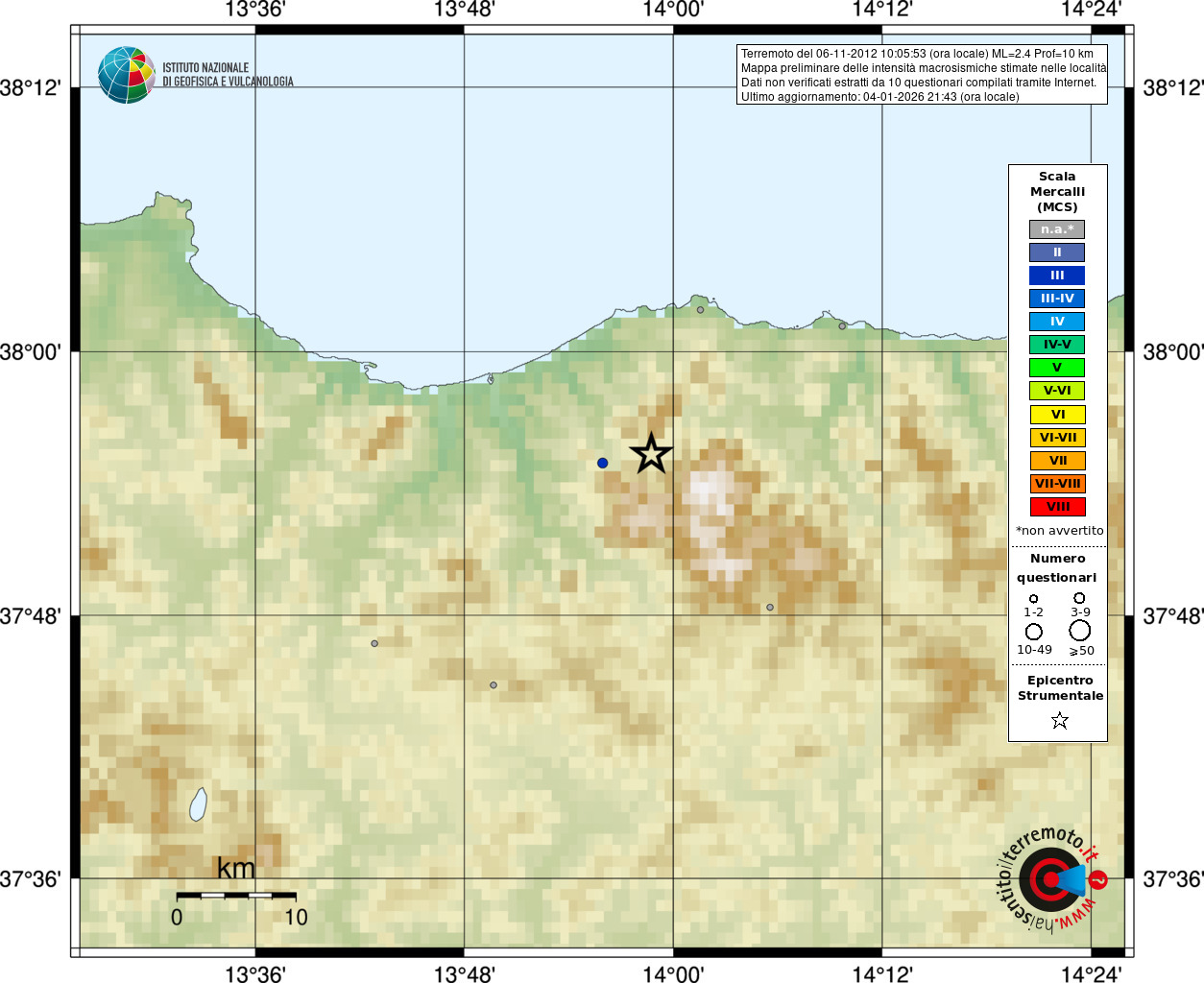
Task: Click the gray dot south of the mountains
Action: coord(770,608)
